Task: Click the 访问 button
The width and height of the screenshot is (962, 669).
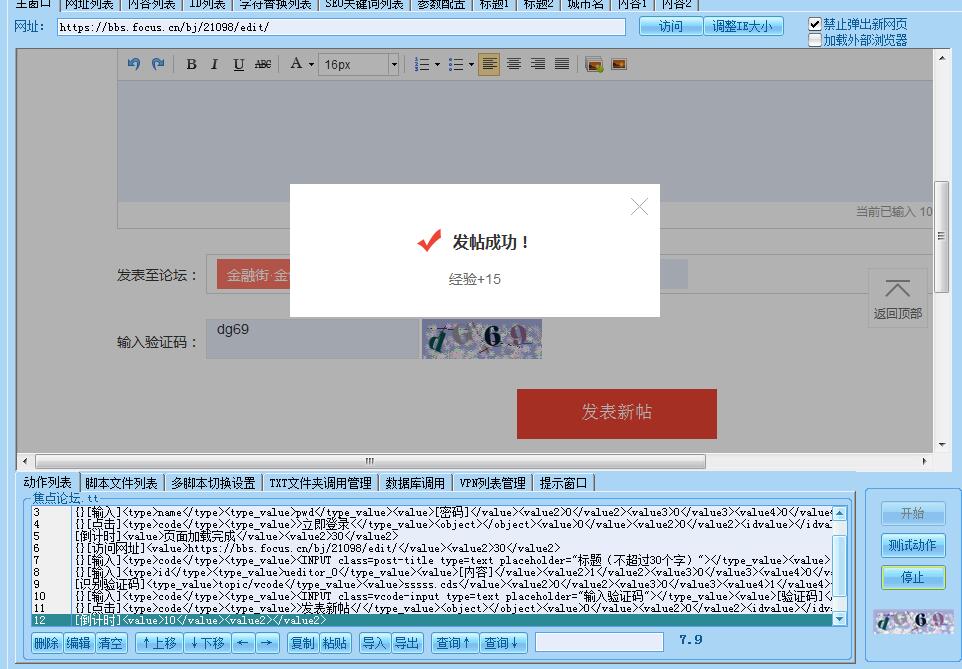Action: 671,26
